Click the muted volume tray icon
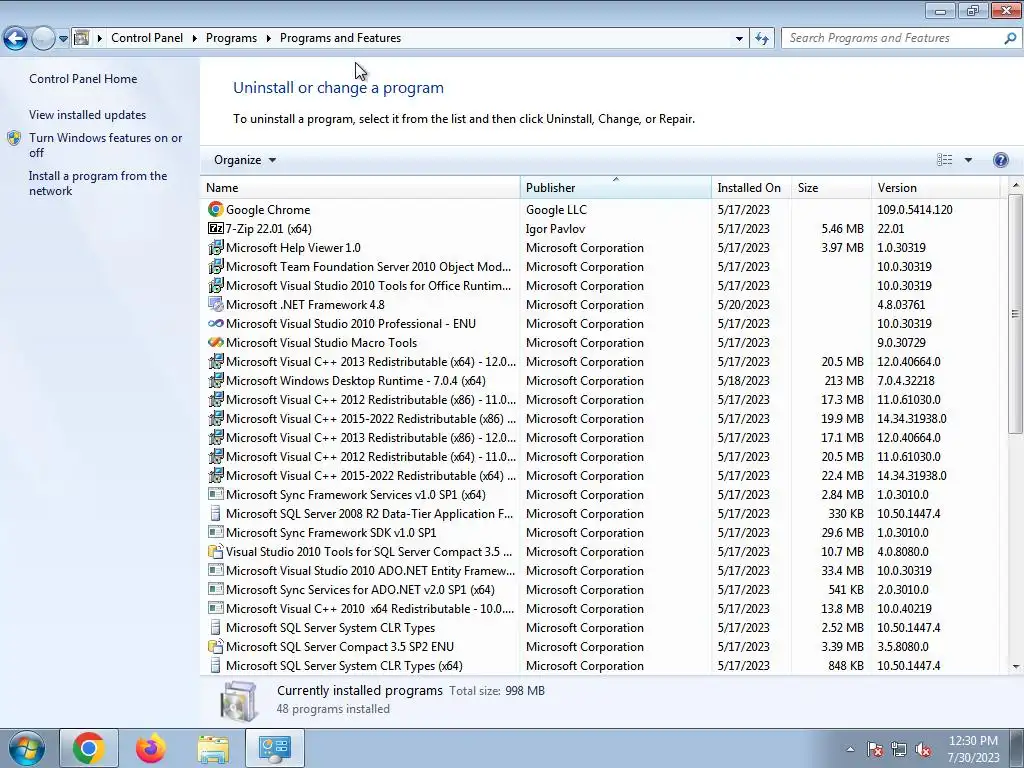 tap(923, 749)
